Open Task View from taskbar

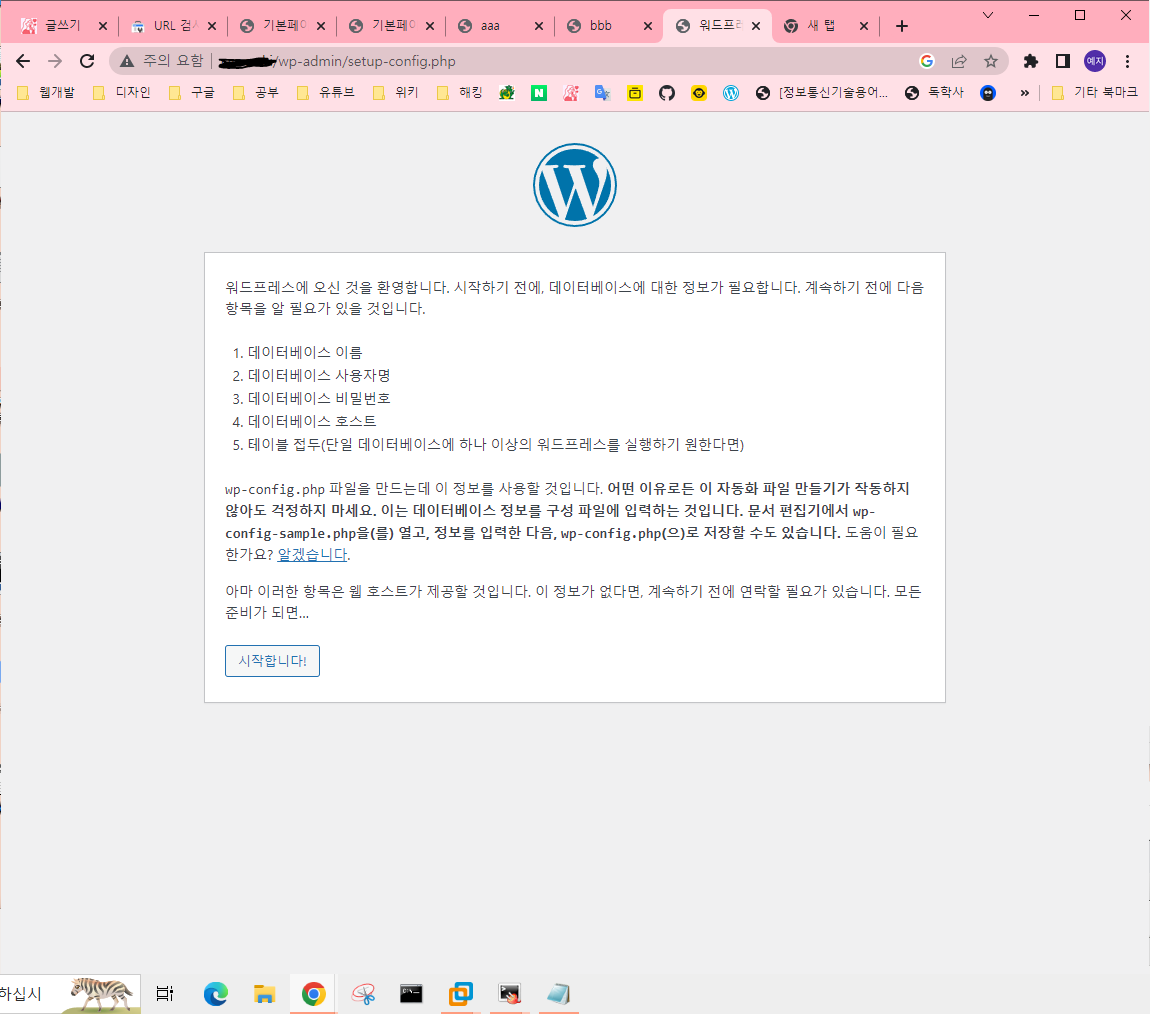[x=165, y=993]
